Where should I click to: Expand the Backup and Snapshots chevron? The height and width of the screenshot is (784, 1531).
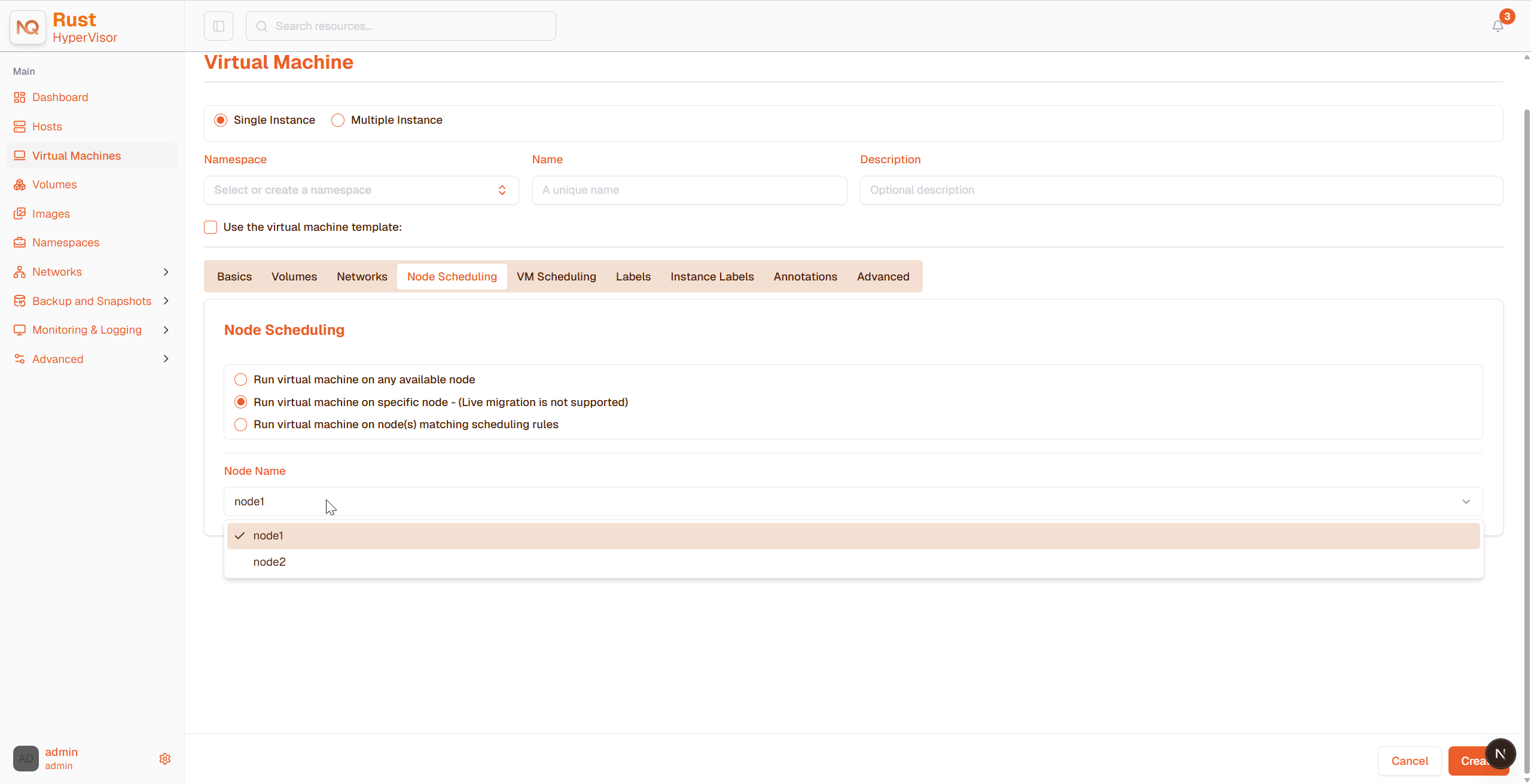[166, 301]
